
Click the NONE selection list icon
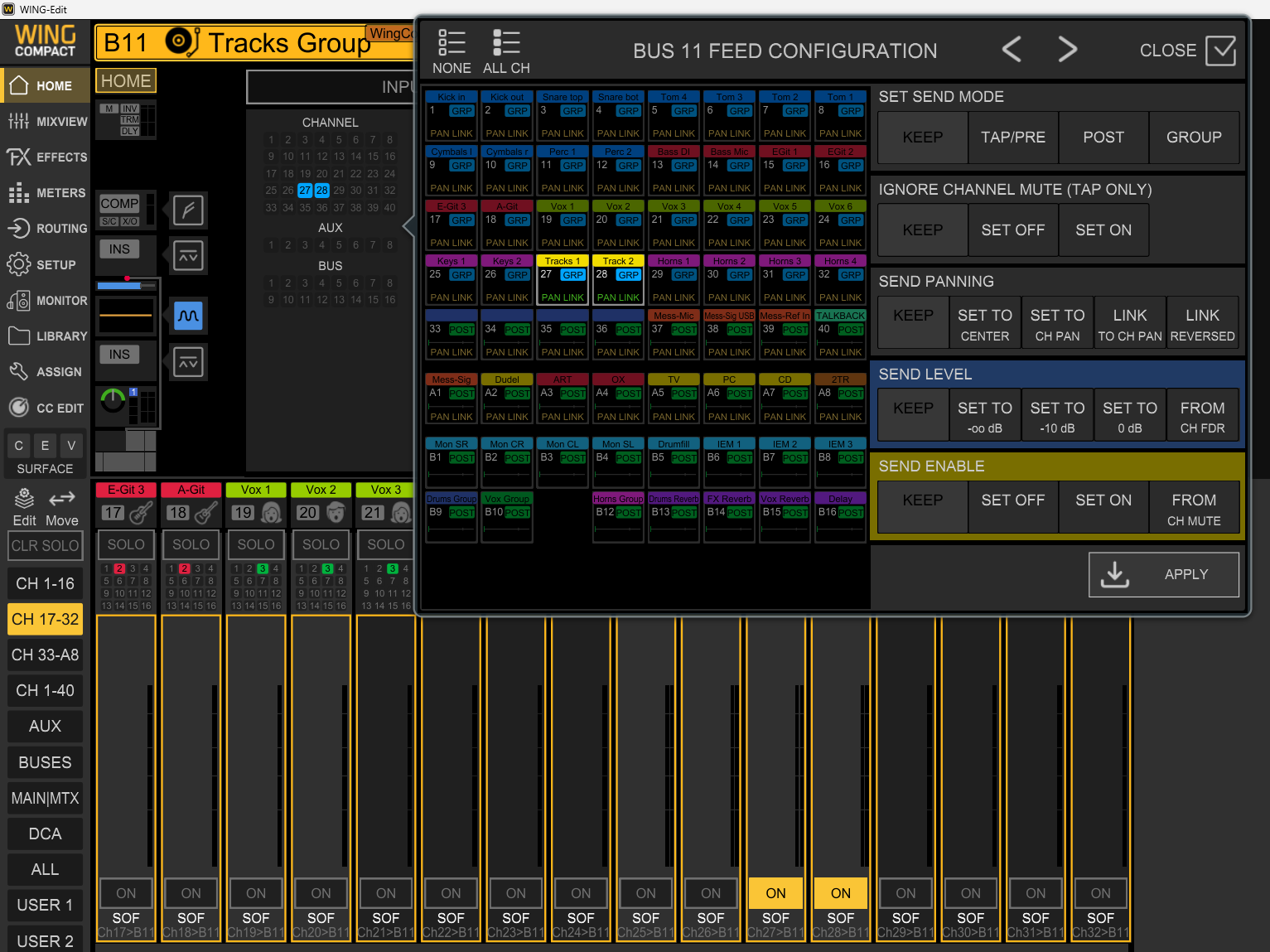coord(452,43)
